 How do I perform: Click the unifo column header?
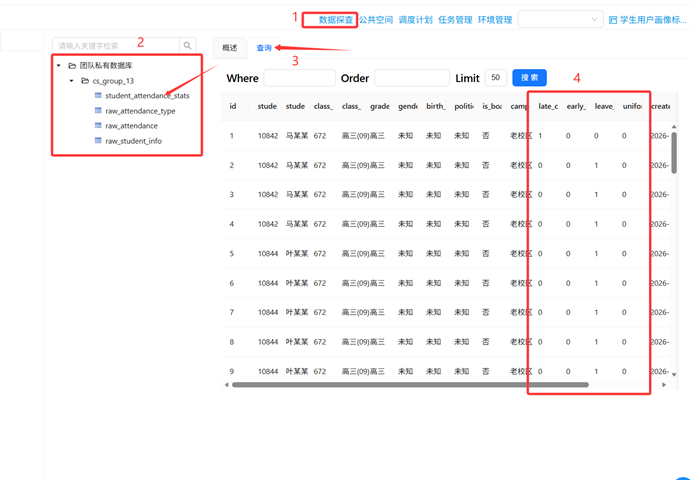point(632,106)
